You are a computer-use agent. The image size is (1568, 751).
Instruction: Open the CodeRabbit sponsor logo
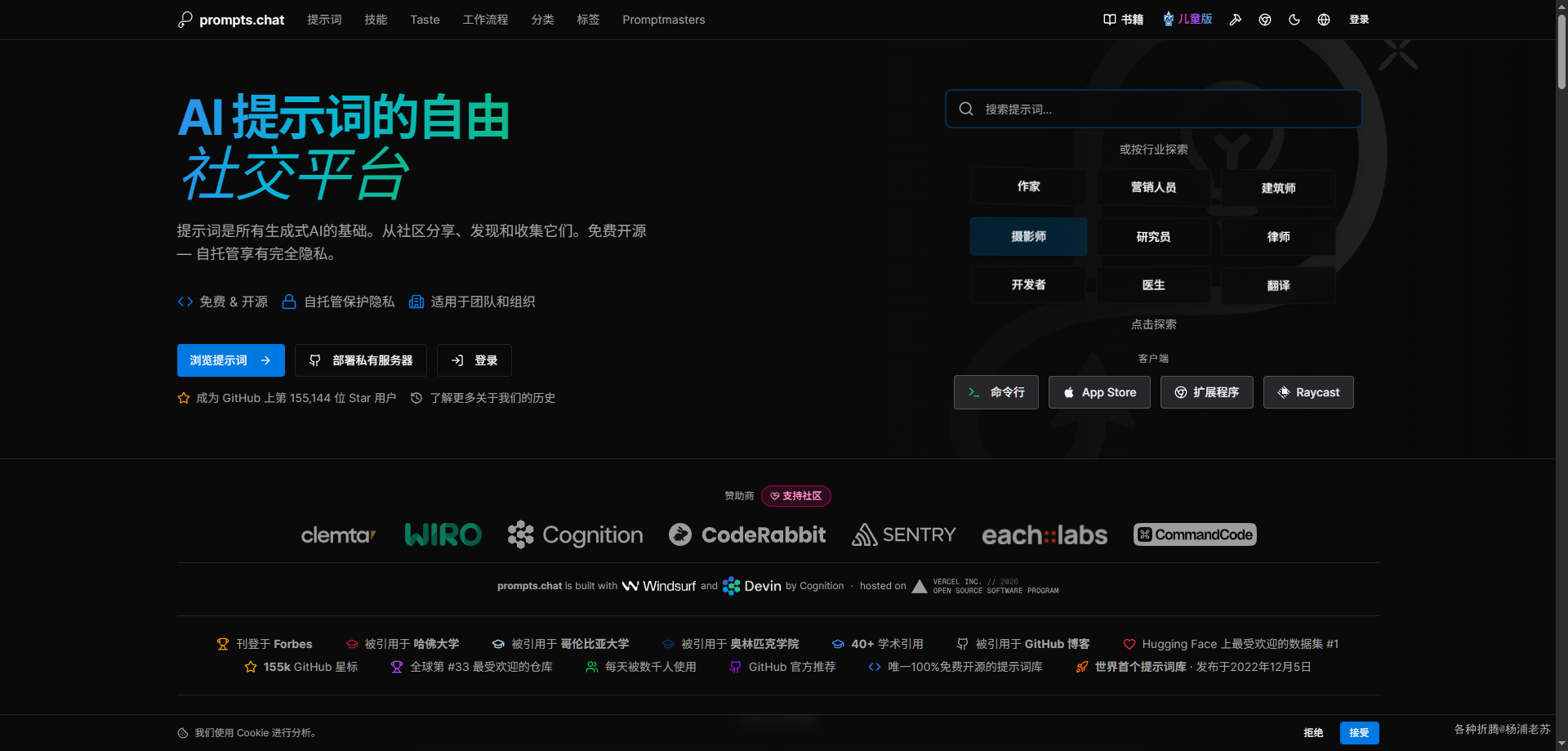(x=747, y=534)
